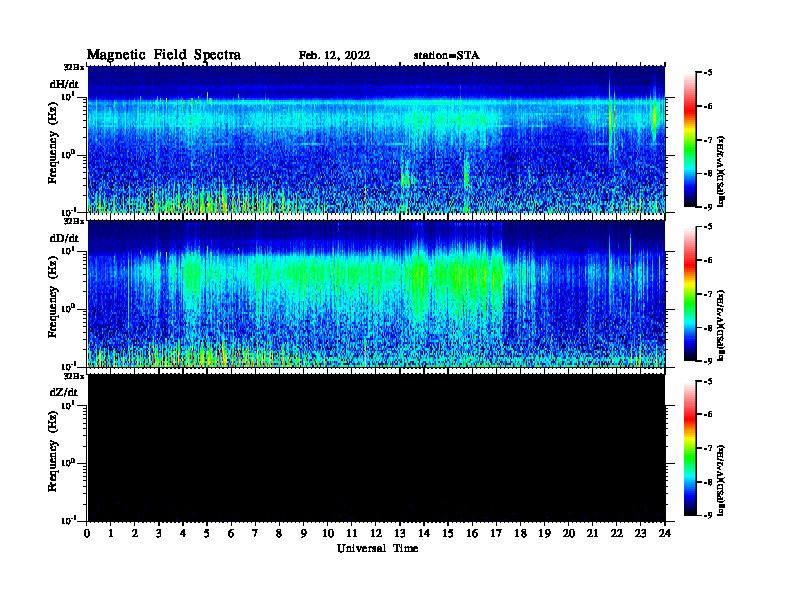Screen dimensions: 792x612
Task: Click the hour 23 tick label
Action: coord(640,534)
